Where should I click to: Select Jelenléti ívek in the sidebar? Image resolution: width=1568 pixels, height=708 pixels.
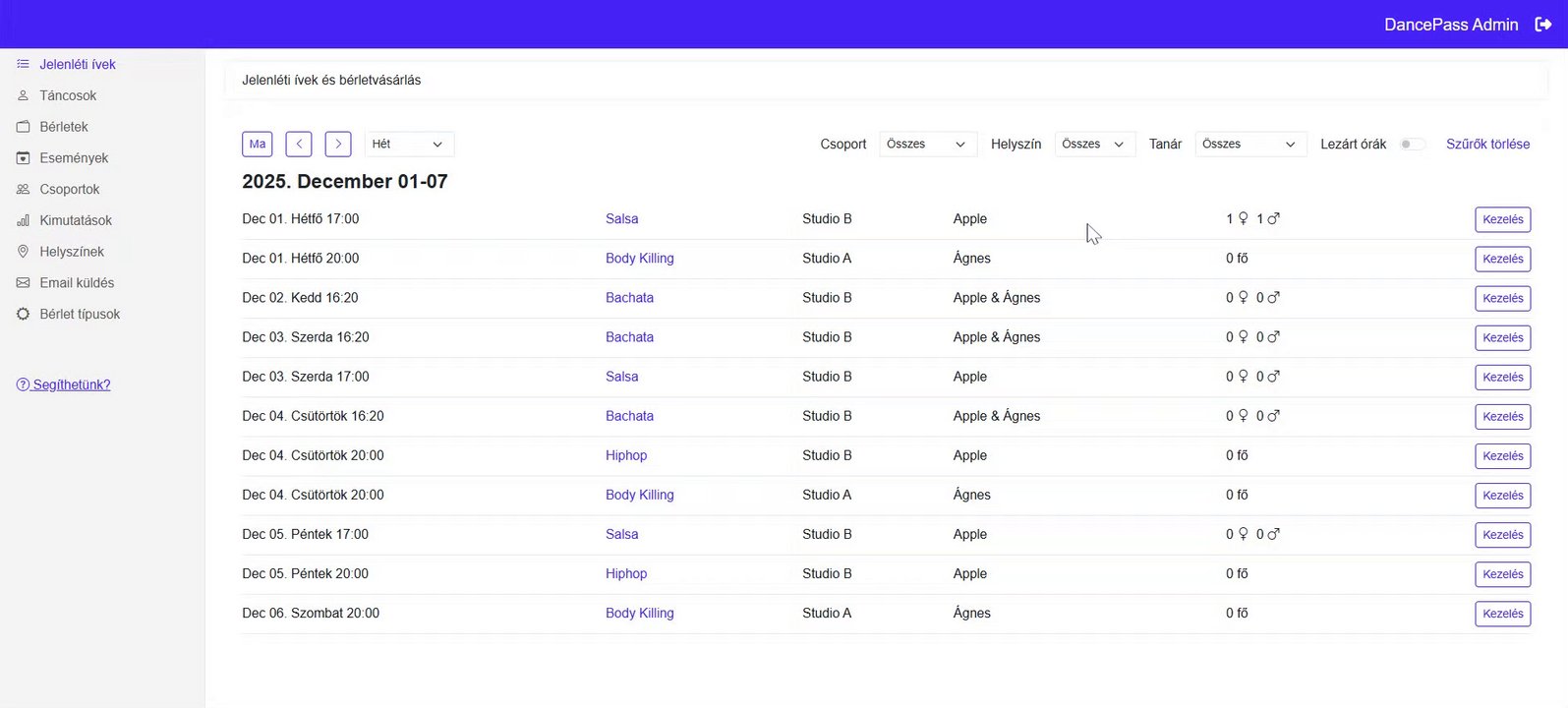pos(78,64)
